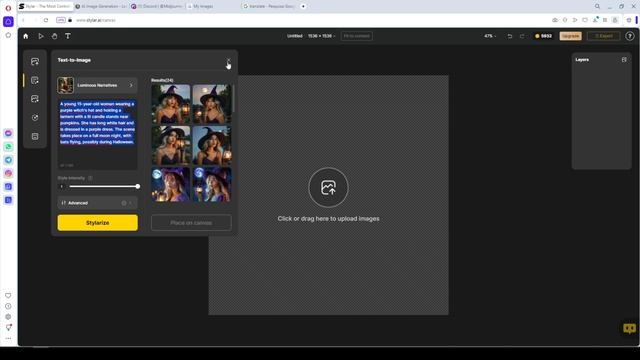
Task: Click the Untitled project name
Action: pyautogui.click(x=295, y=36)
